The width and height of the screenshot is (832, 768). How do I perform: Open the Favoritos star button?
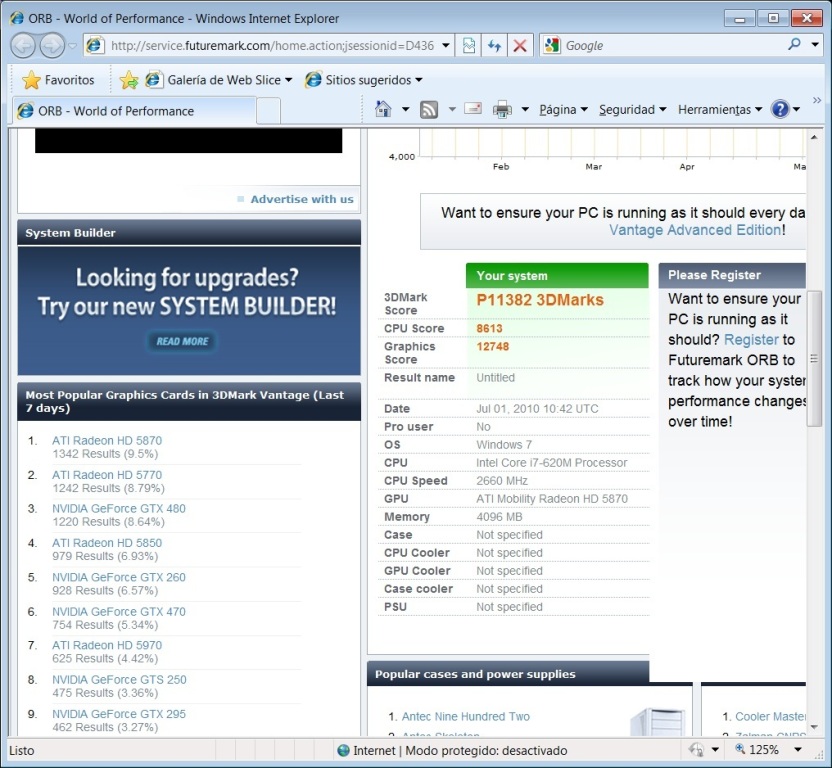pyautogui.click(x=58, y=80)
